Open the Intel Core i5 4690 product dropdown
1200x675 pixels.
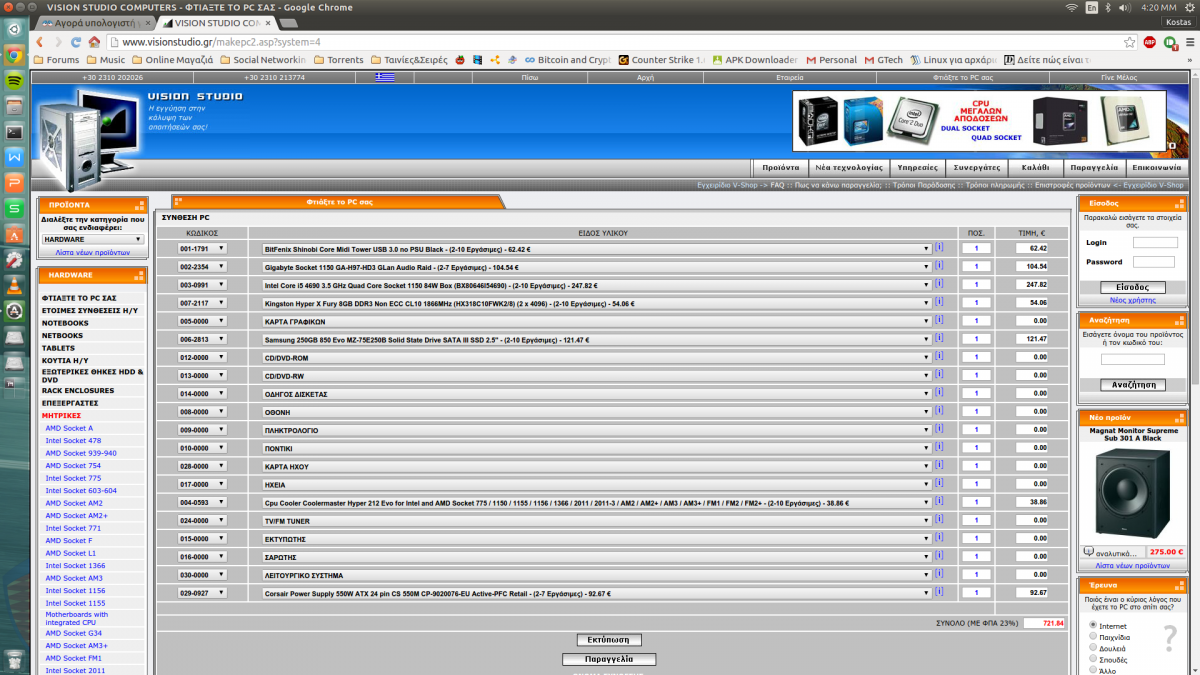point(597,285)
